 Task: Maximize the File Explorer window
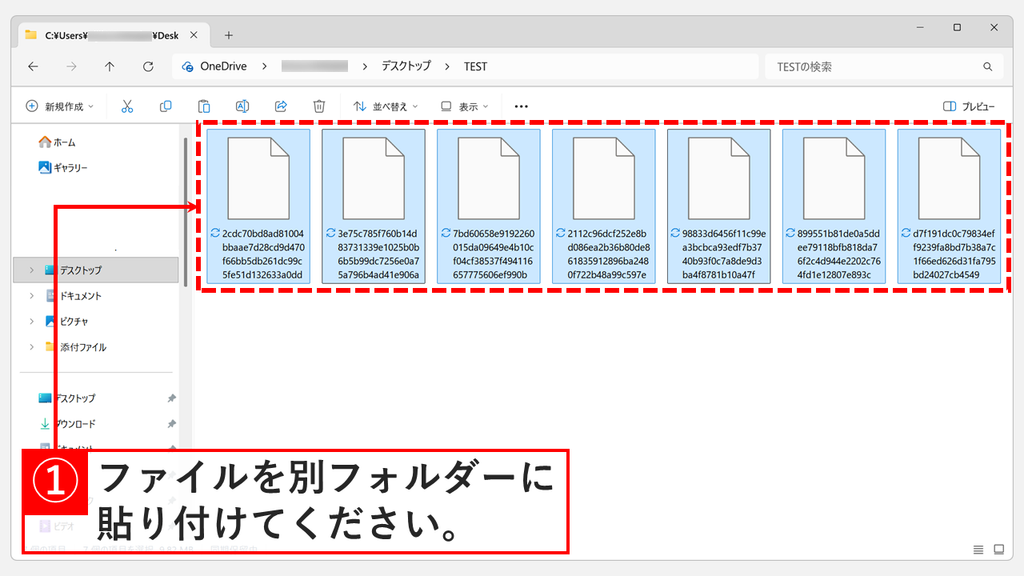[957, 27]
